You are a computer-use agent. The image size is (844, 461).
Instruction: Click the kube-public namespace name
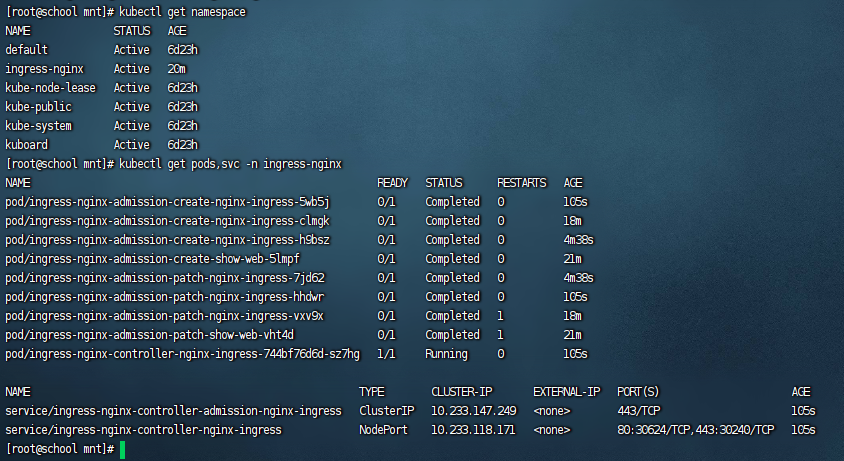pyautogui.click(x=38, y=107)
